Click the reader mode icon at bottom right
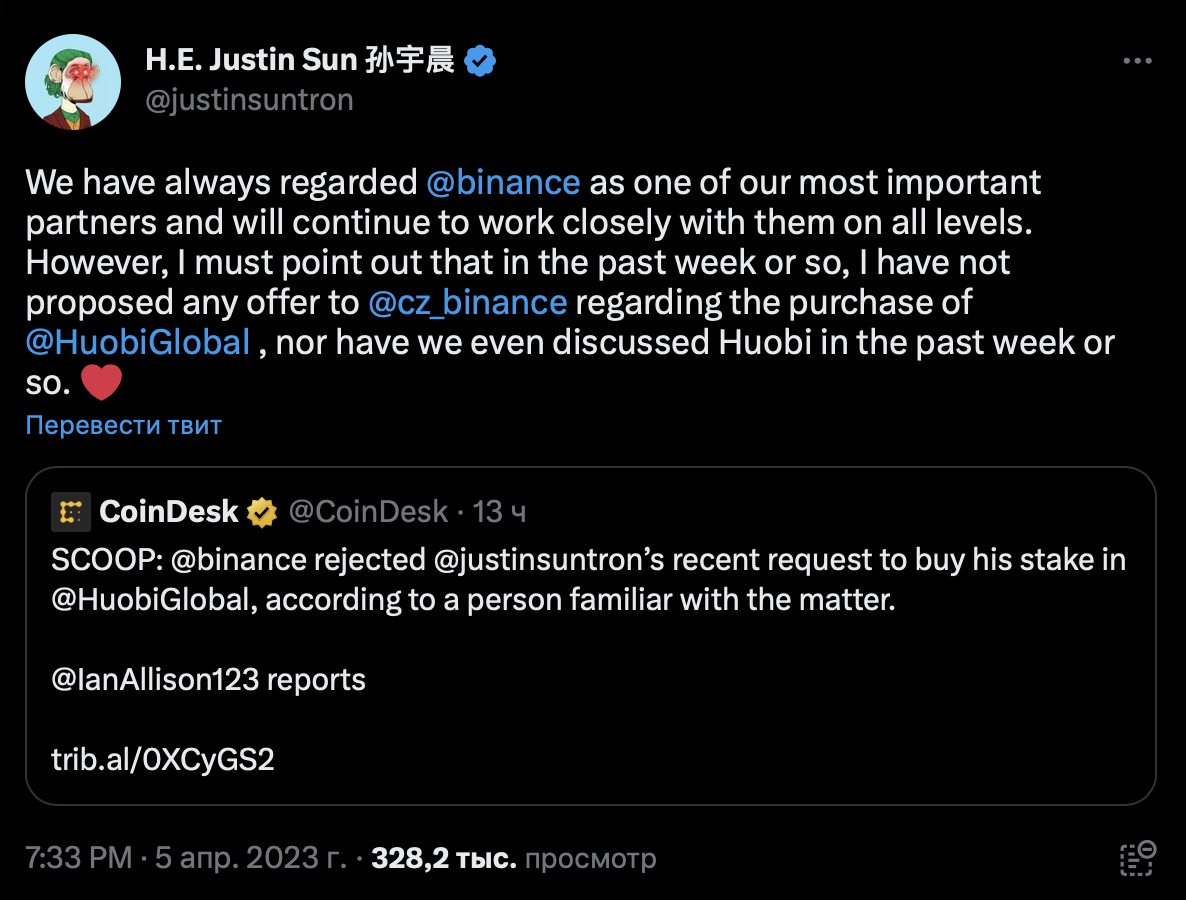Viewport: 1186px width, 900px height. pos(1138,857)
